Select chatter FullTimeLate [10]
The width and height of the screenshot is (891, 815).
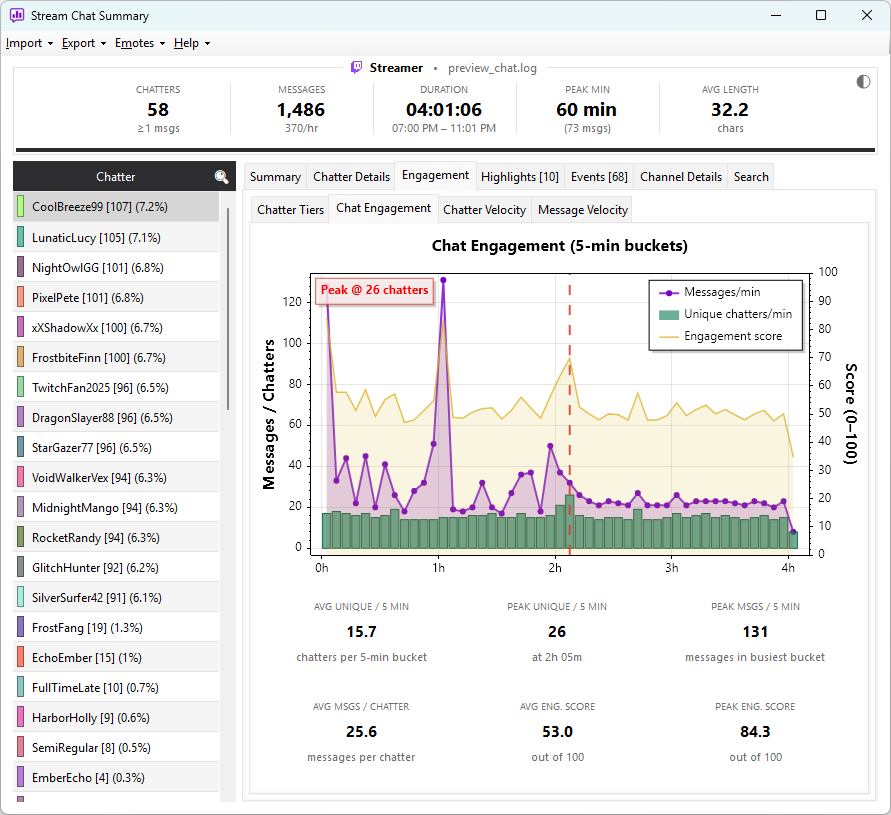116,688
